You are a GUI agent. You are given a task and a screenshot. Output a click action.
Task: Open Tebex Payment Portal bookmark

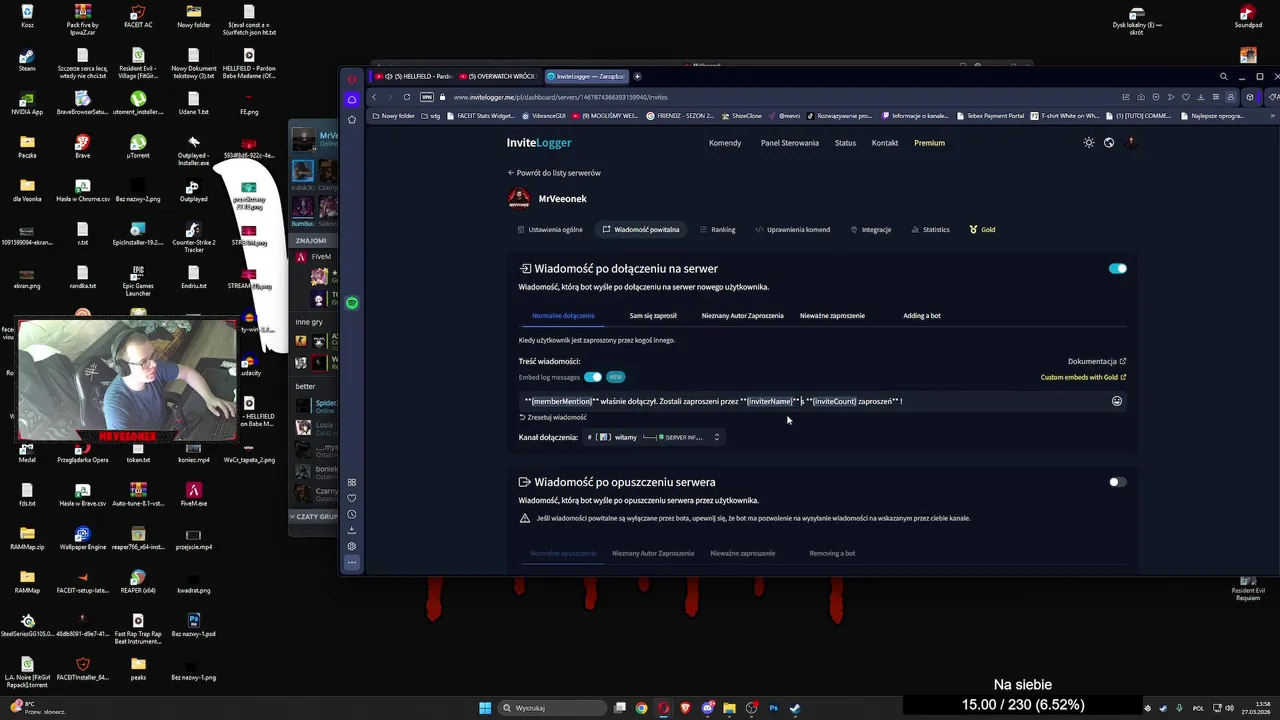[990, 116]
